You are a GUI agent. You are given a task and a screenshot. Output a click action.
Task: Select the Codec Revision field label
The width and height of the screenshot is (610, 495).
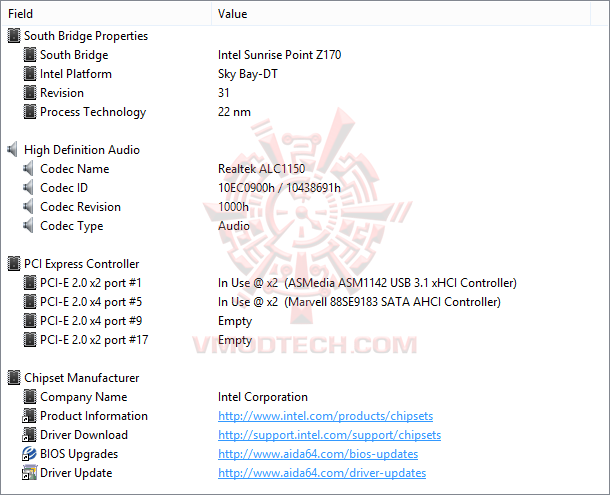[x=81, y=207]
